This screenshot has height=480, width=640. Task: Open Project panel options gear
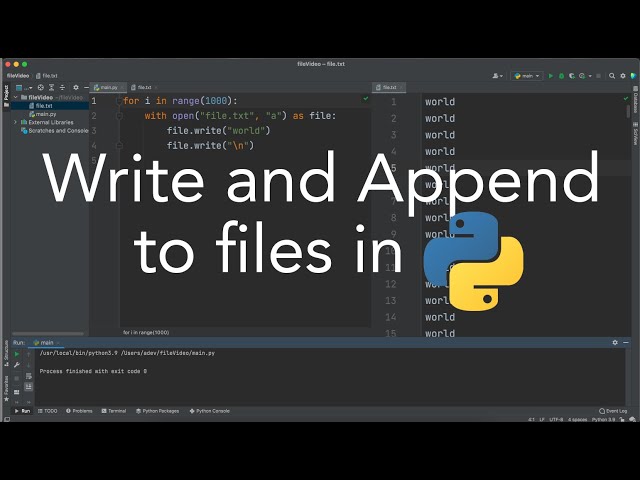[76, 87]
